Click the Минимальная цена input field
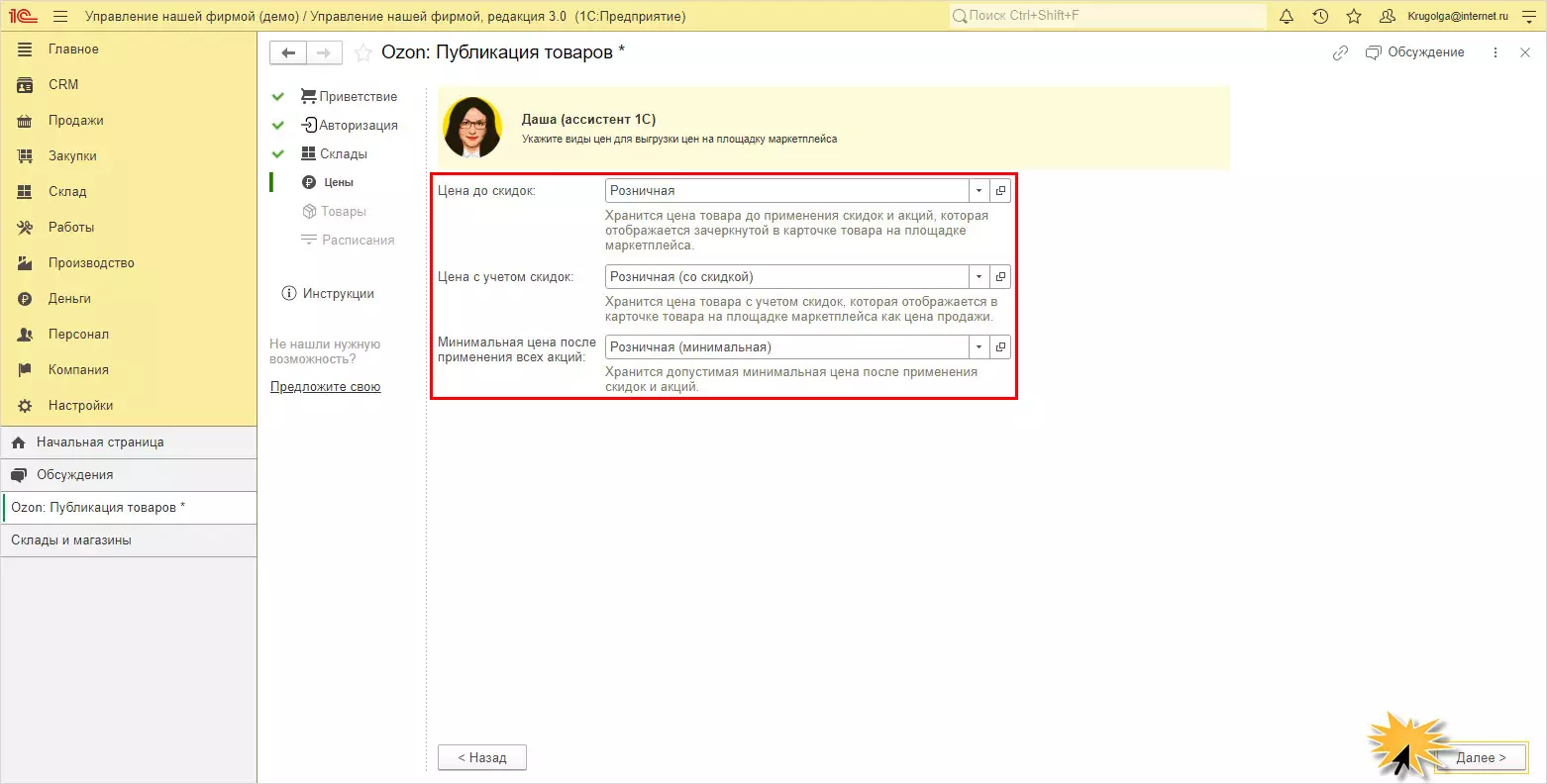1547x784 pixels. click(787, 347)
